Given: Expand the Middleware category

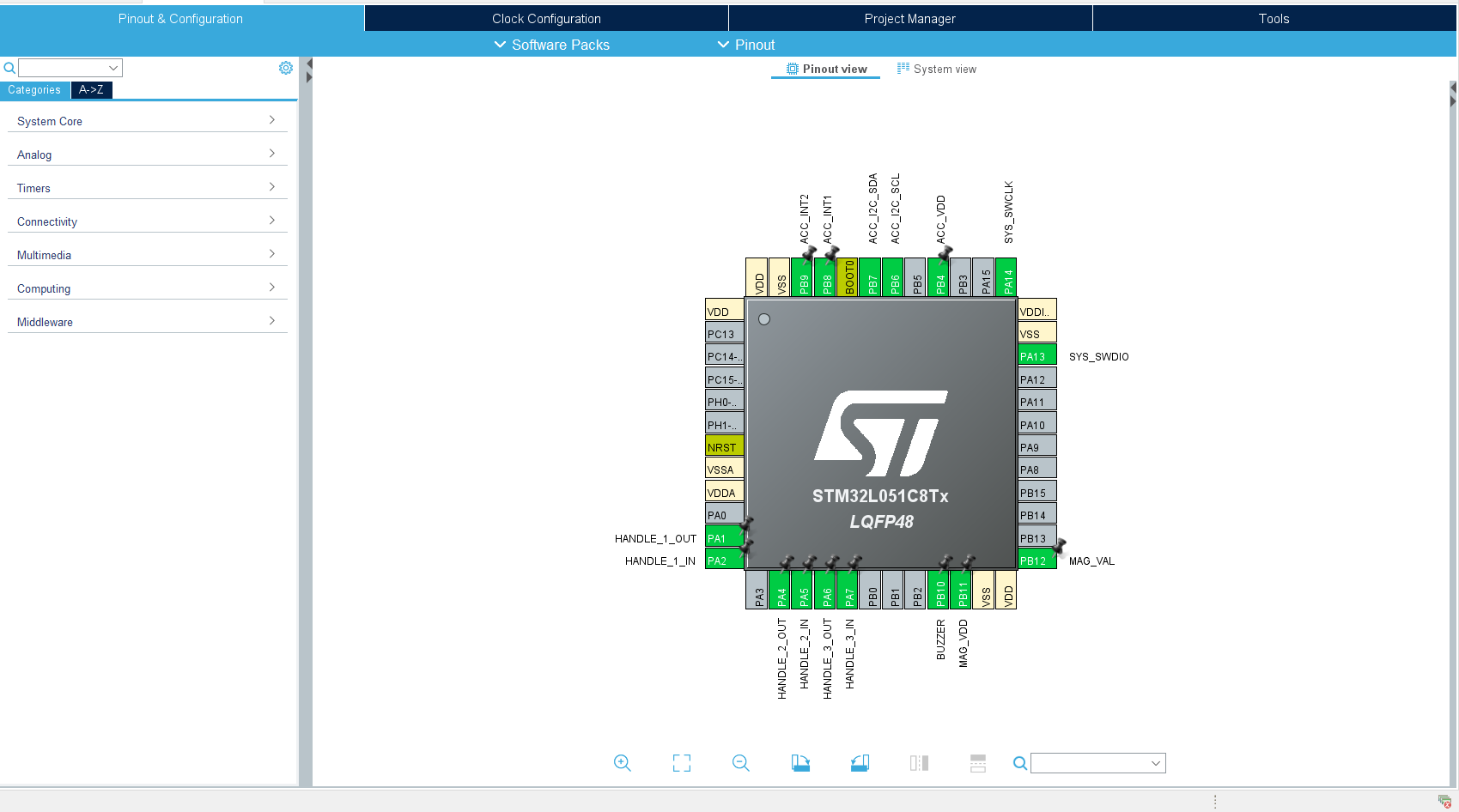Looking at the screenshot, I should click(147, 322).
